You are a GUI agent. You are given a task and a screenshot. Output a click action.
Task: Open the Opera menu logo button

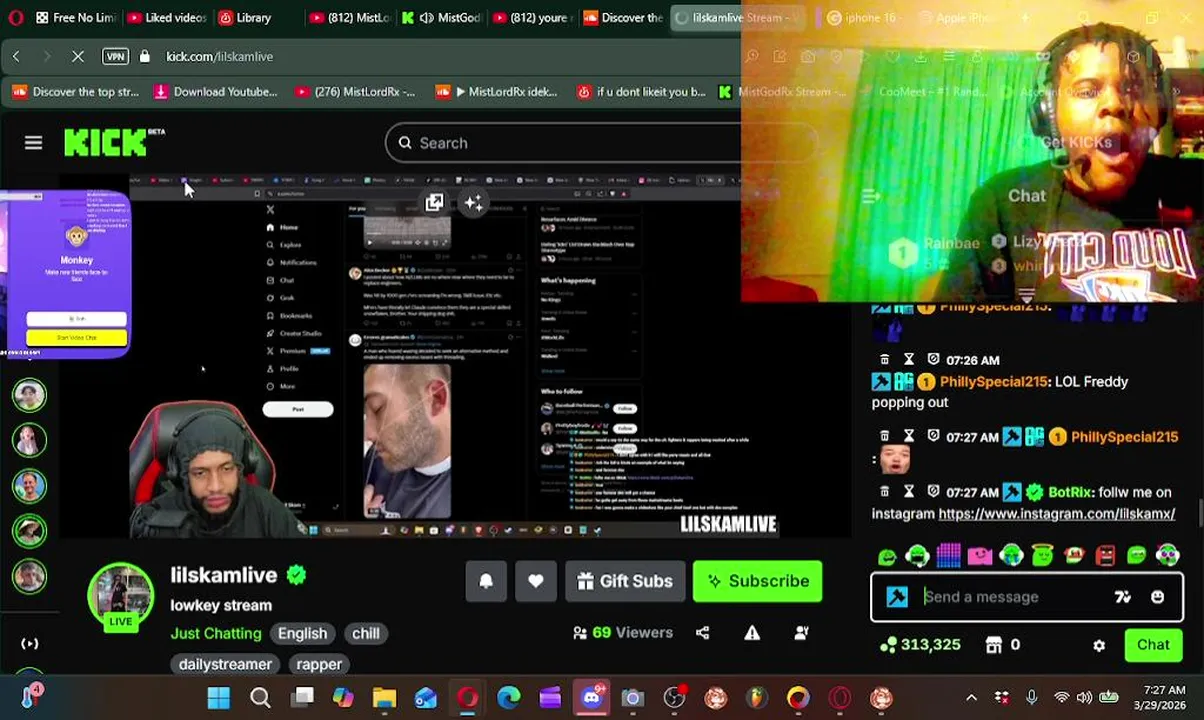pyautogui.click(x=15, y=18)
